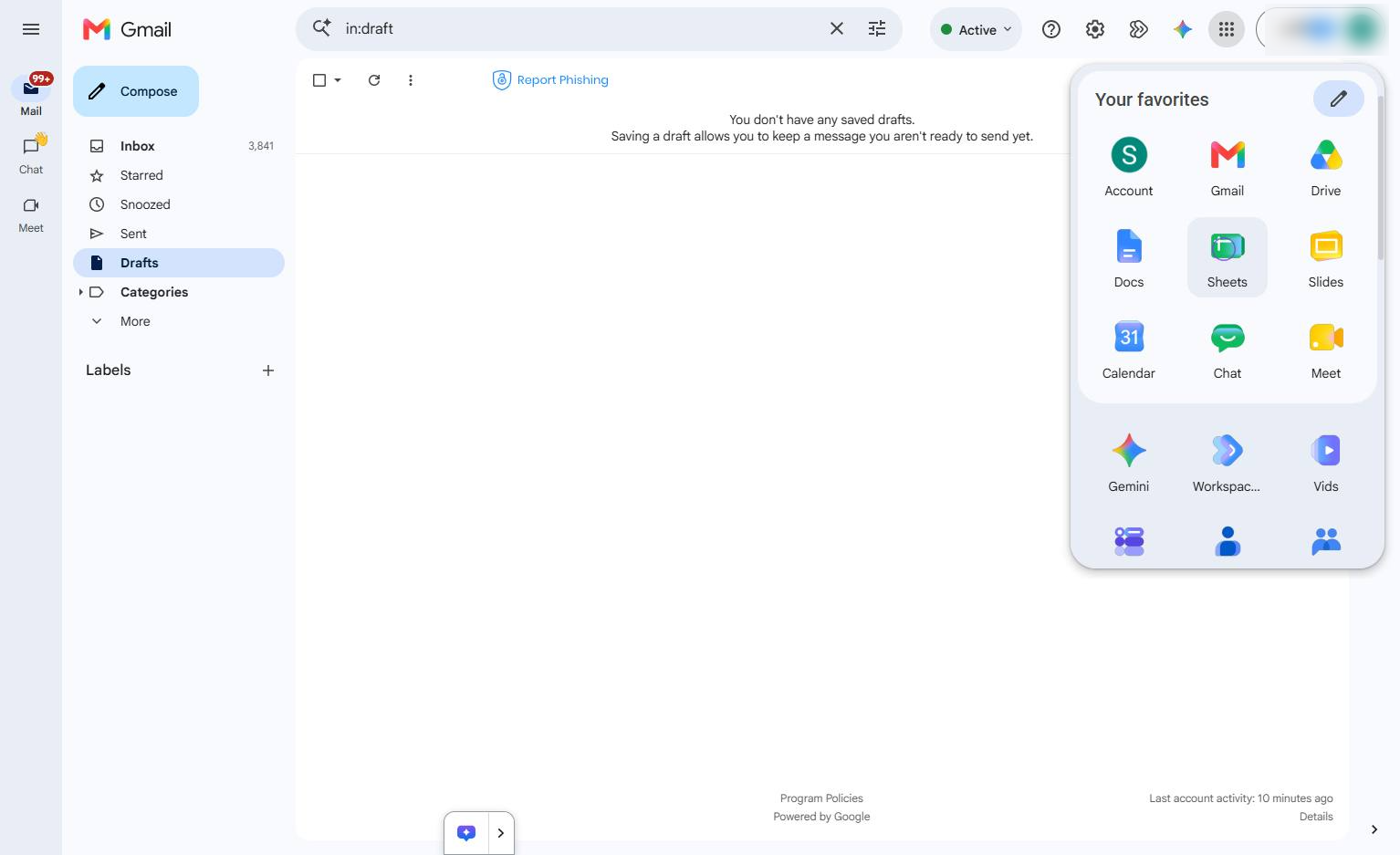Click the Gemini sparkle icon in header
Viewport: 1400px width, 855px height.
1183,29
